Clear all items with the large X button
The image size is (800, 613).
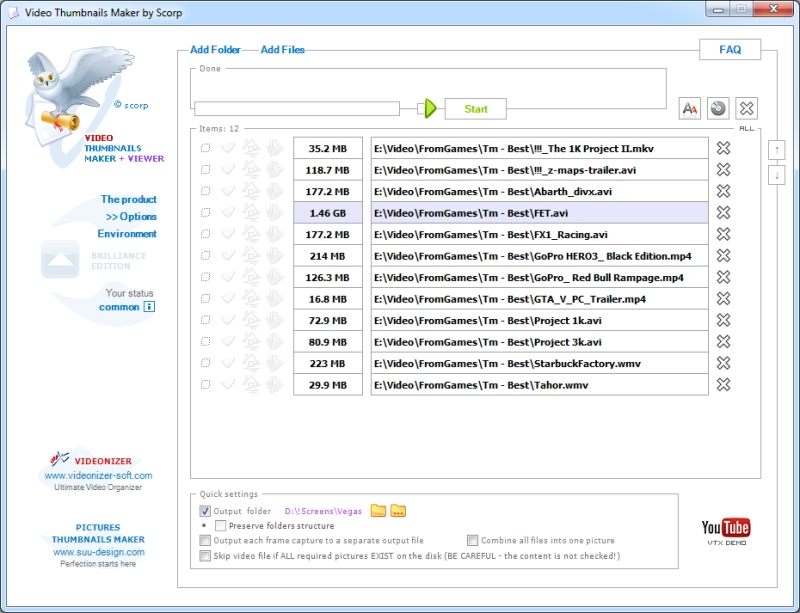pyautogui.click(x=746, y=108)
